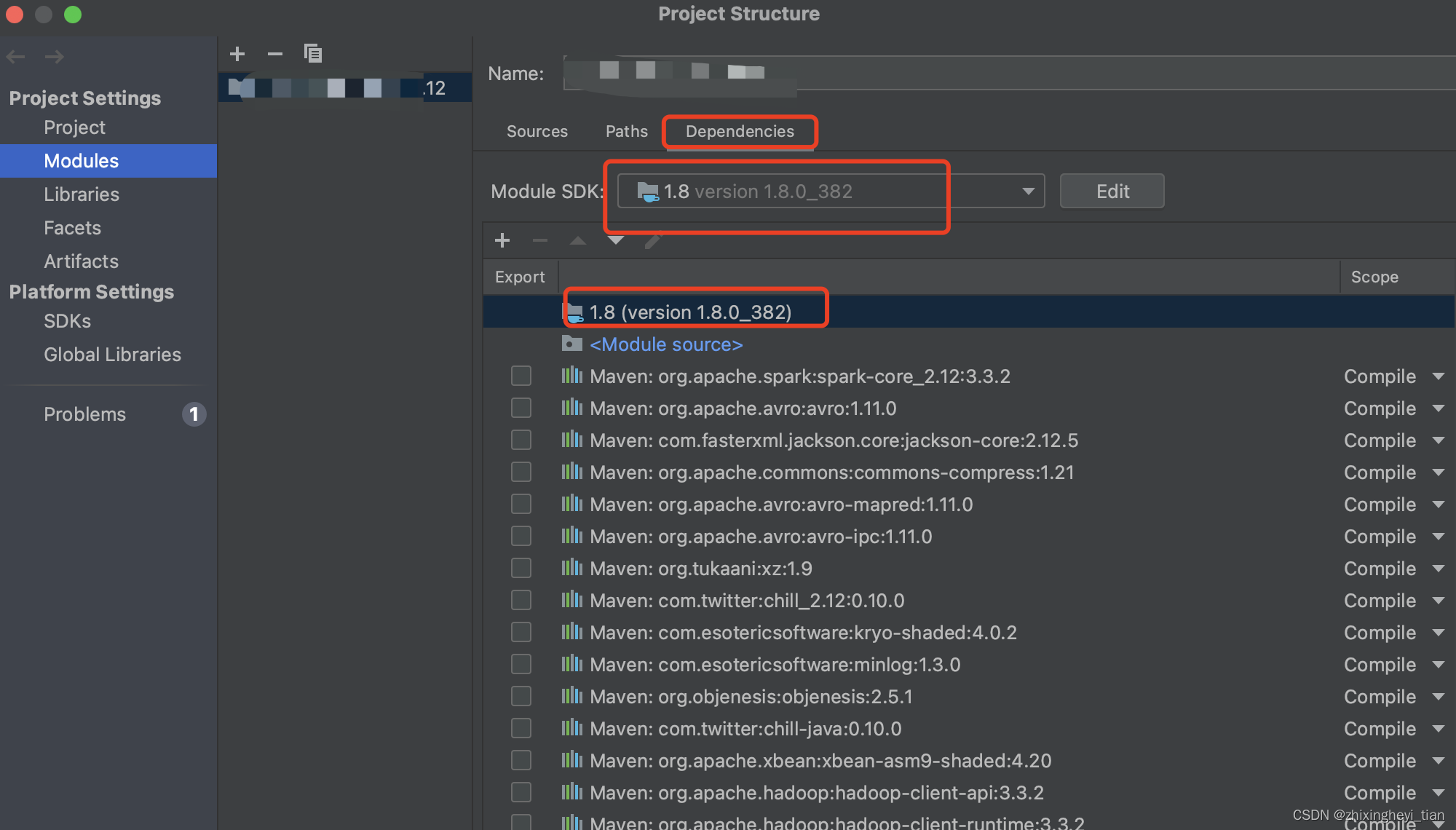1456x830 pixels.
Task: Click the add dependency plus icon
Action: pyautogui.click(x=502, y=240)
